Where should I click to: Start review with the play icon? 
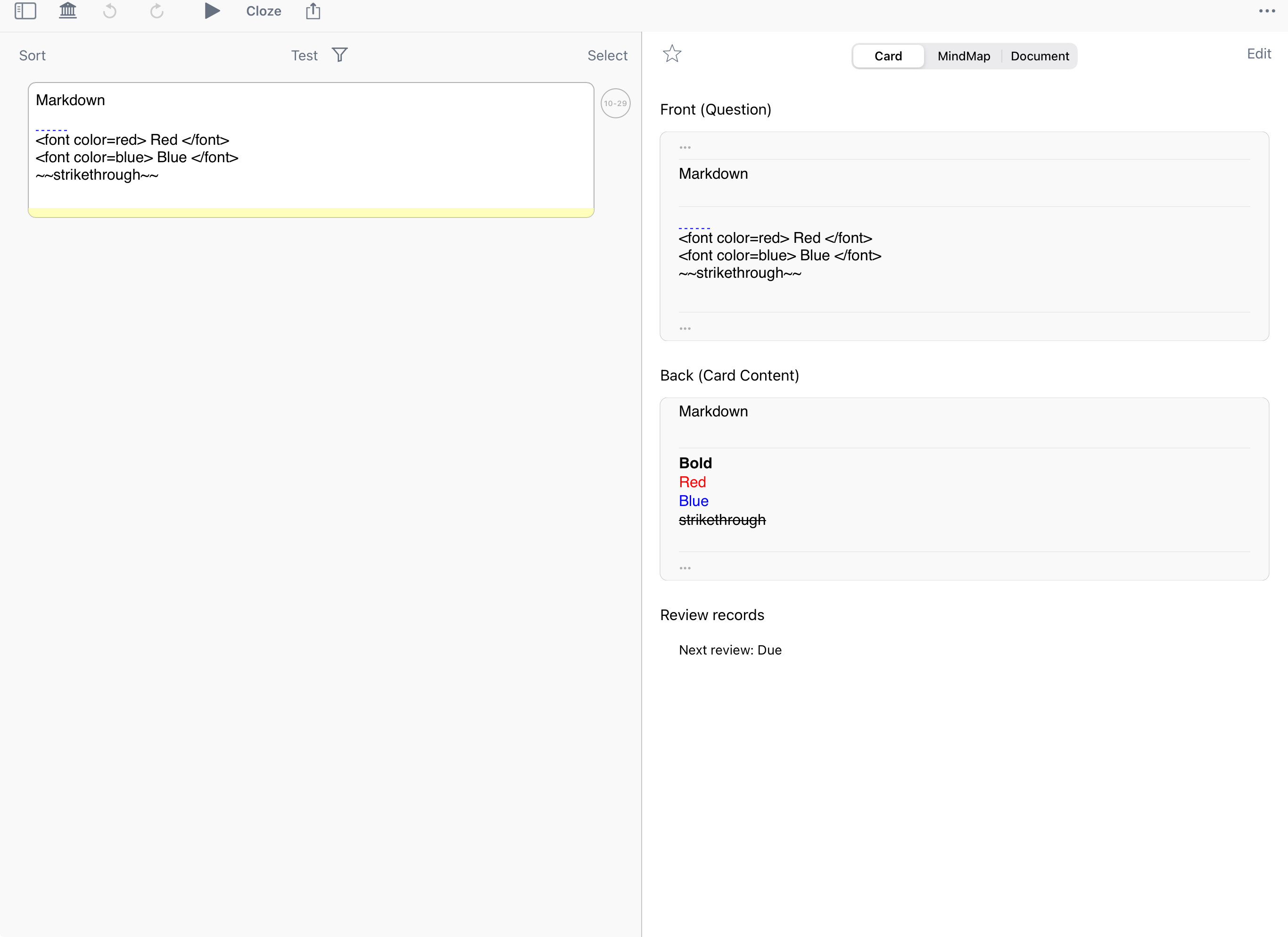coord(212,11)
